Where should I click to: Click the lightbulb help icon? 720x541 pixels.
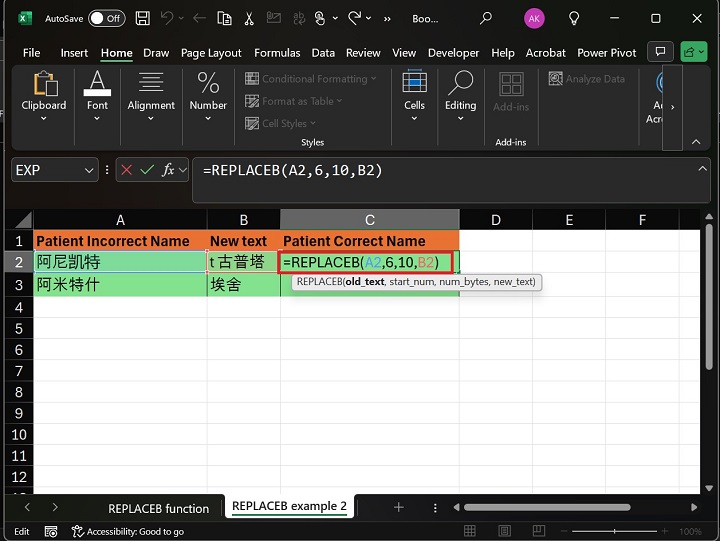coord(574,18)
